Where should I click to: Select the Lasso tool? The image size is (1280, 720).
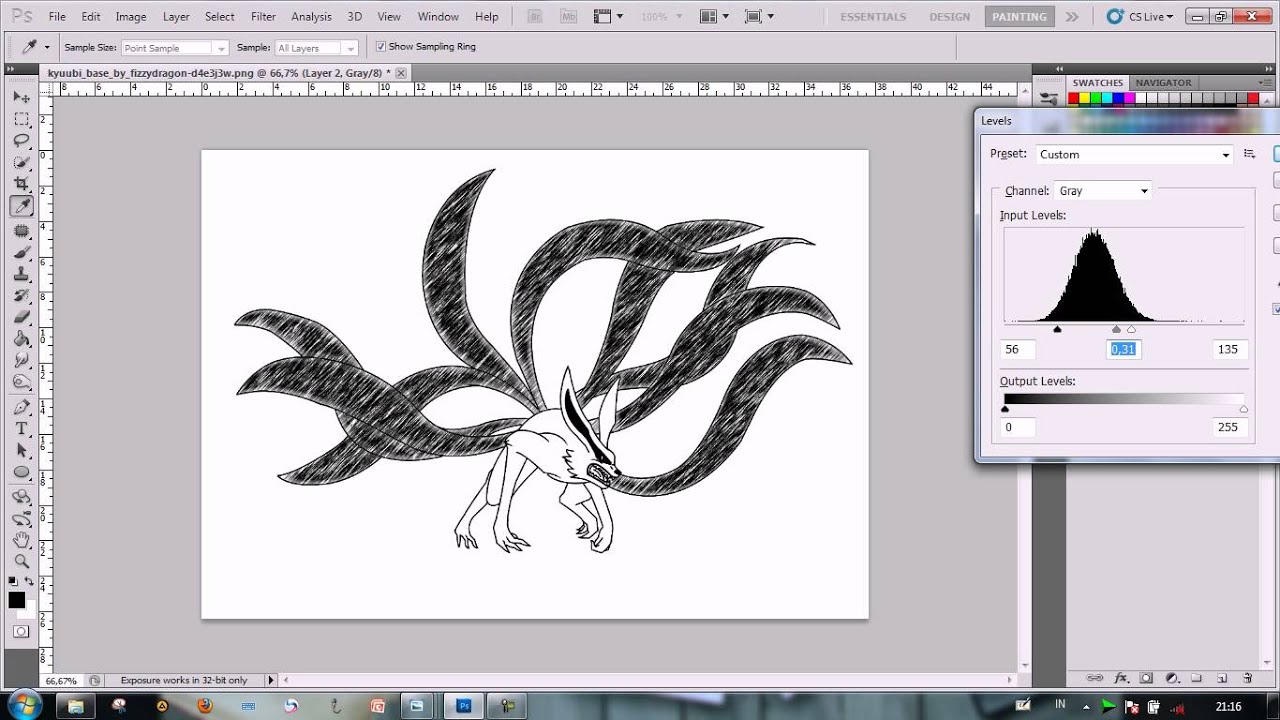point(21,141)
